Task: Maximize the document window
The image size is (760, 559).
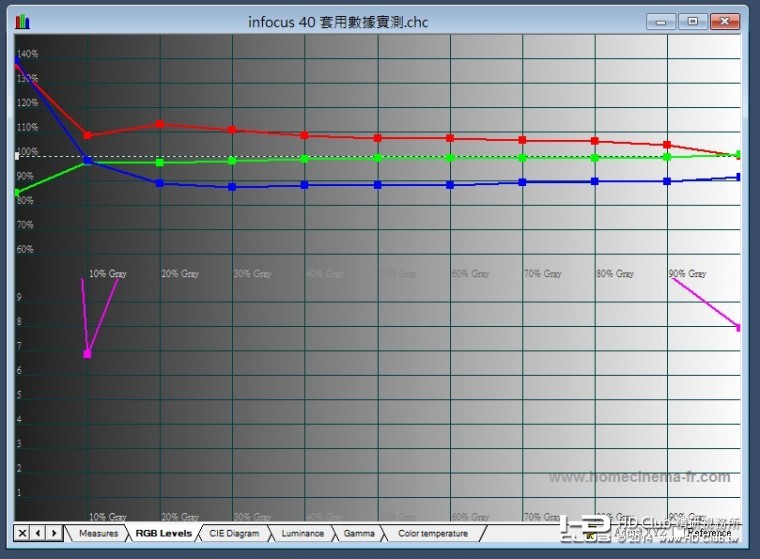Action: tap(692, 20)
